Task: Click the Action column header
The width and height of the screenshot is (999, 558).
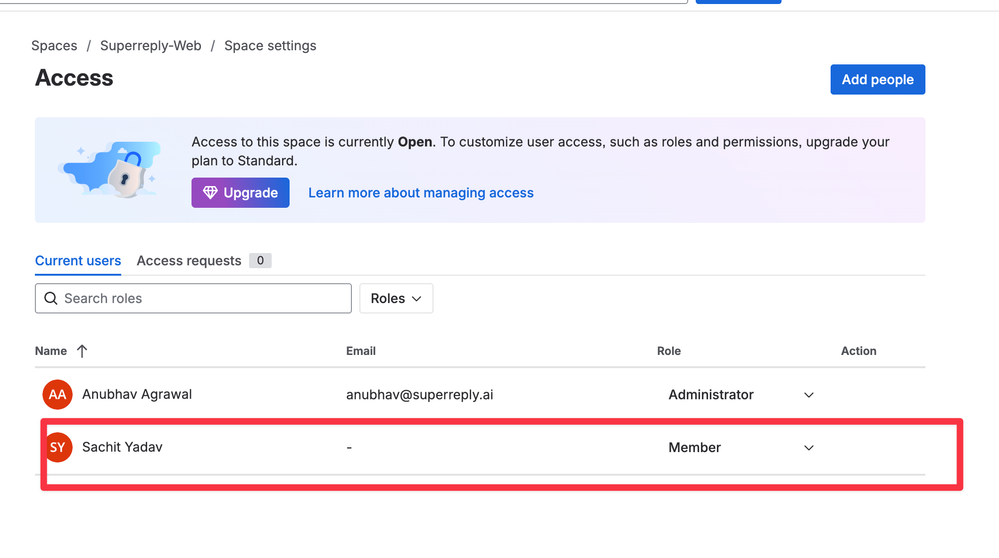Action: coord(858,351)
